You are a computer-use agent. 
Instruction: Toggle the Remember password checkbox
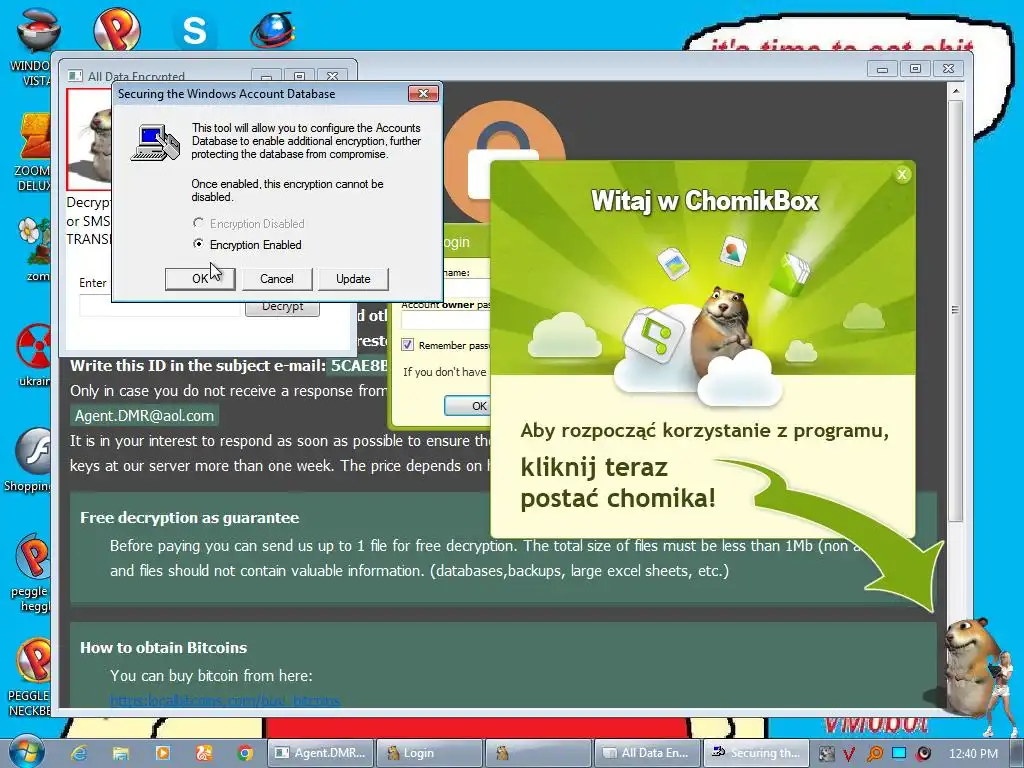(408, 345)
